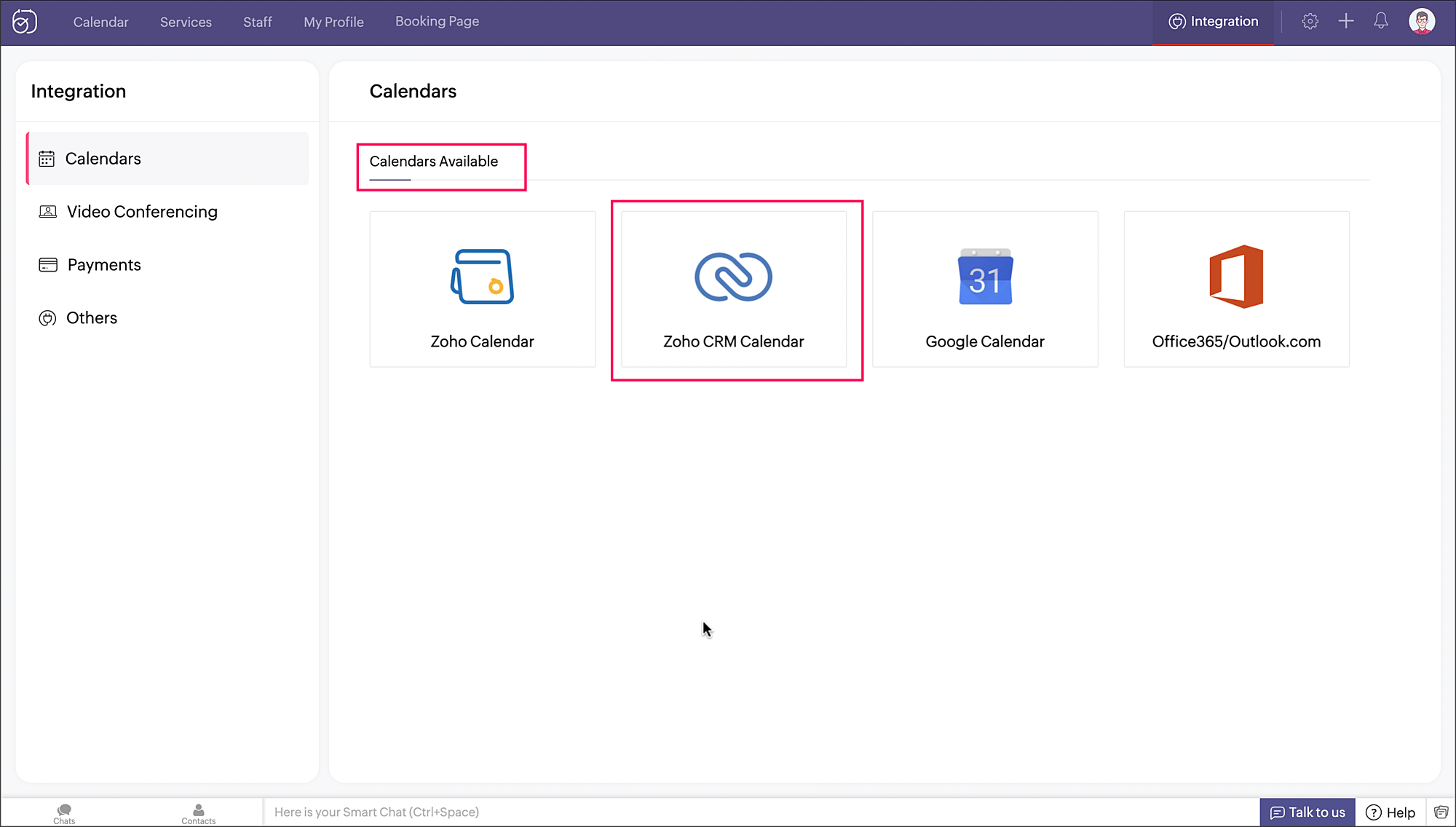Click the Zoho Bookings logo icon
This screenshot has width=1456, height=827.
coord(25,22)
